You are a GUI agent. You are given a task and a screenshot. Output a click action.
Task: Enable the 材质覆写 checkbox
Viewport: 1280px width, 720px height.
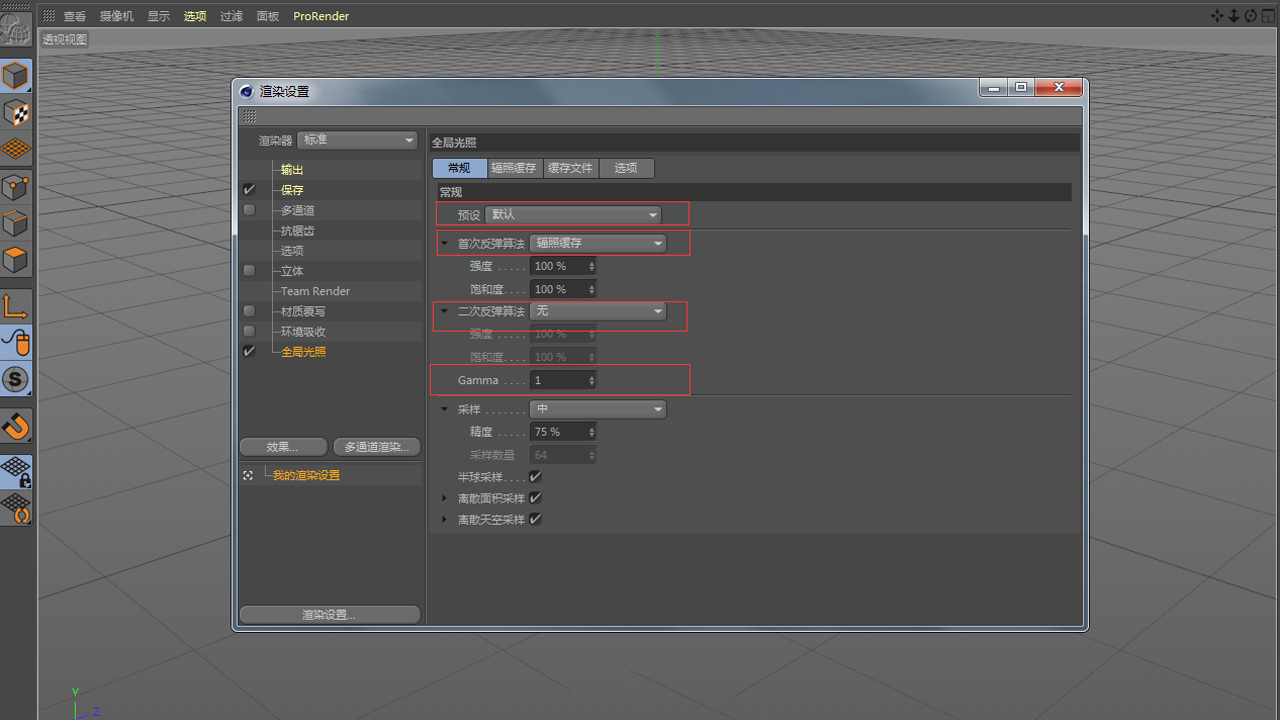(x=249, y=311)
